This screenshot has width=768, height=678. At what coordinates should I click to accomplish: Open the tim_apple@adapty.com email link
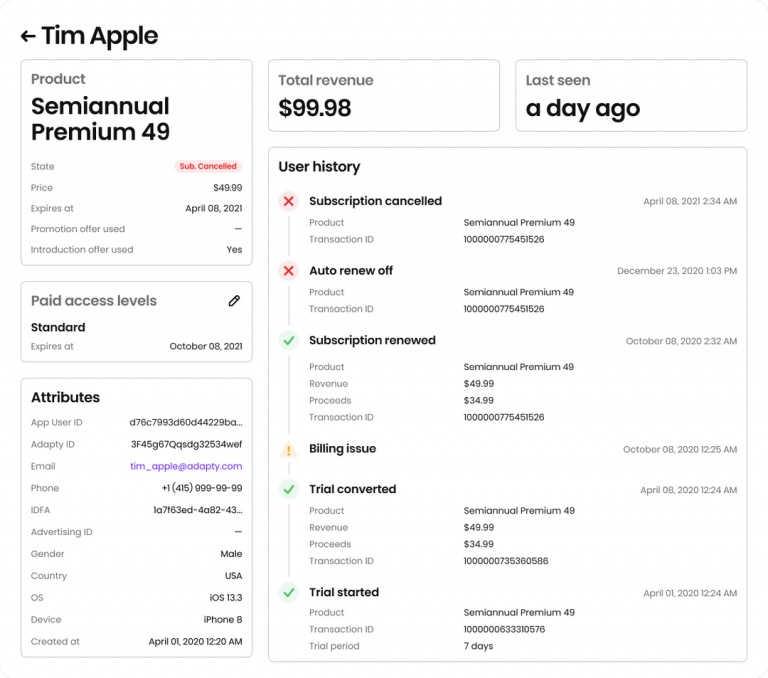click(x=186, y=466)
